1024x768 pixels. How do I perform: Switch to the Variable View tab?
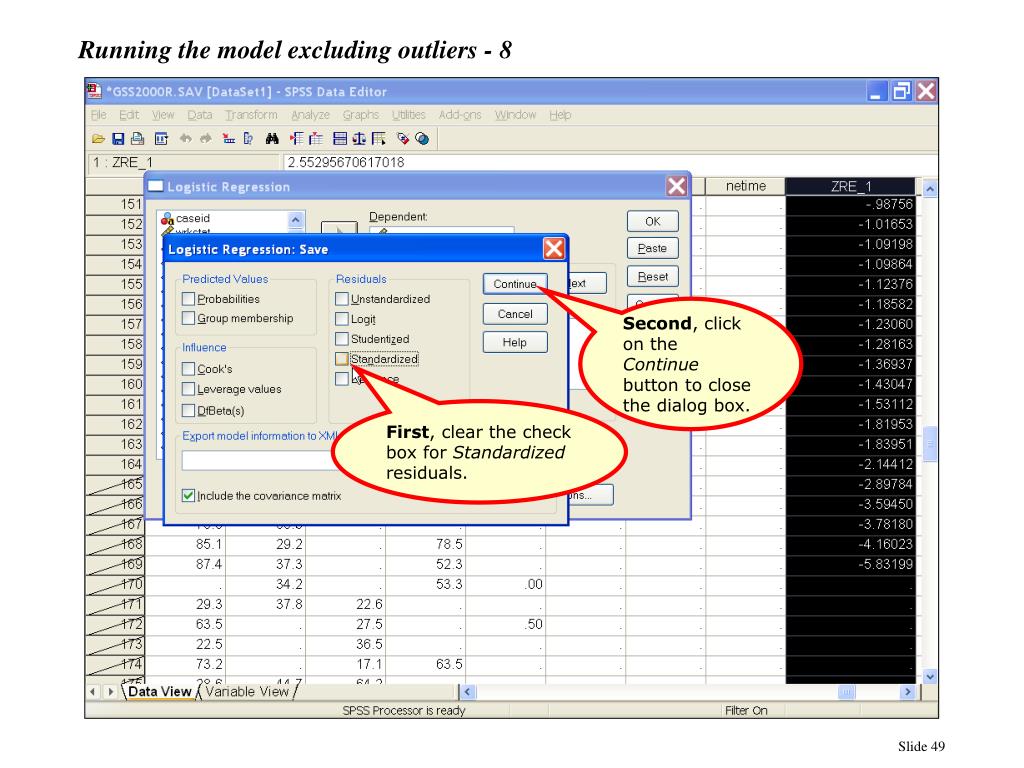(x=247, y=692)
